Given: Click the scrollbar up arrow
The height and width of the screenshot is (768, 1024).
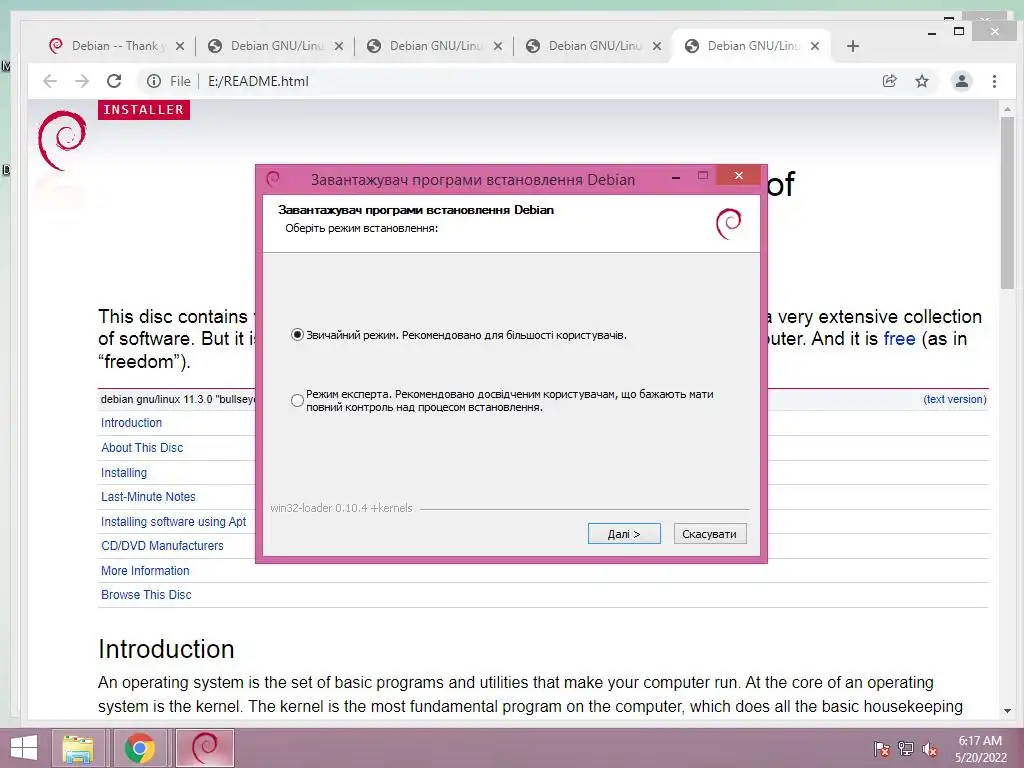Looking at the screenshot, I should (1007, 109).
